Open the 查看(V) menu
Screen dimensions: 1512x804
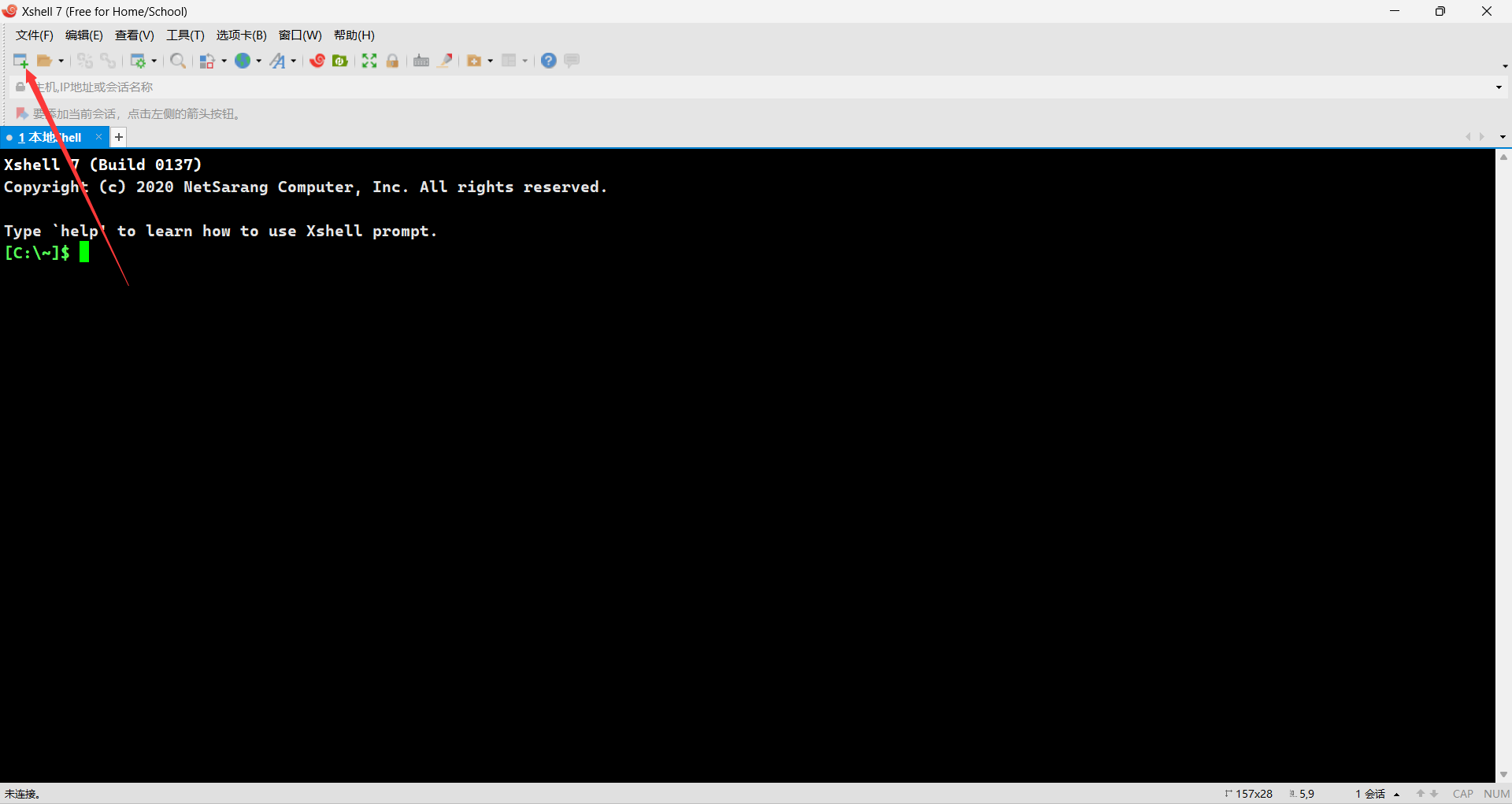[135, 35]
